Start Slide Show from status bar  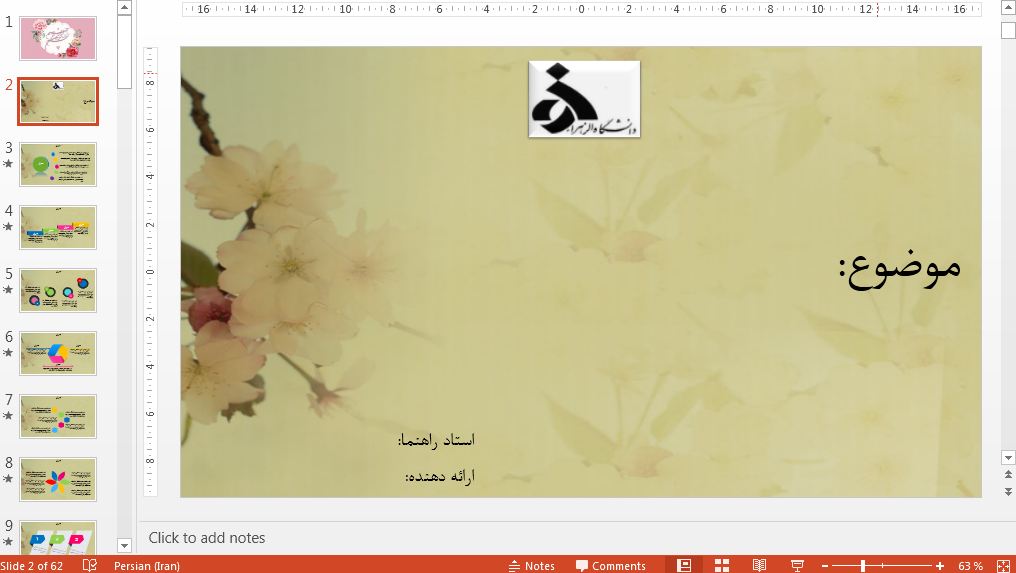pos(797,565)
